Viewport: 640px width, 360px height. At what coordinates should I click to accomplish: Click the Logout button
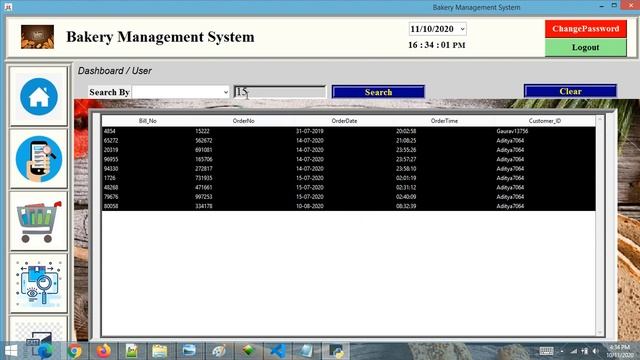click(585, 47)
